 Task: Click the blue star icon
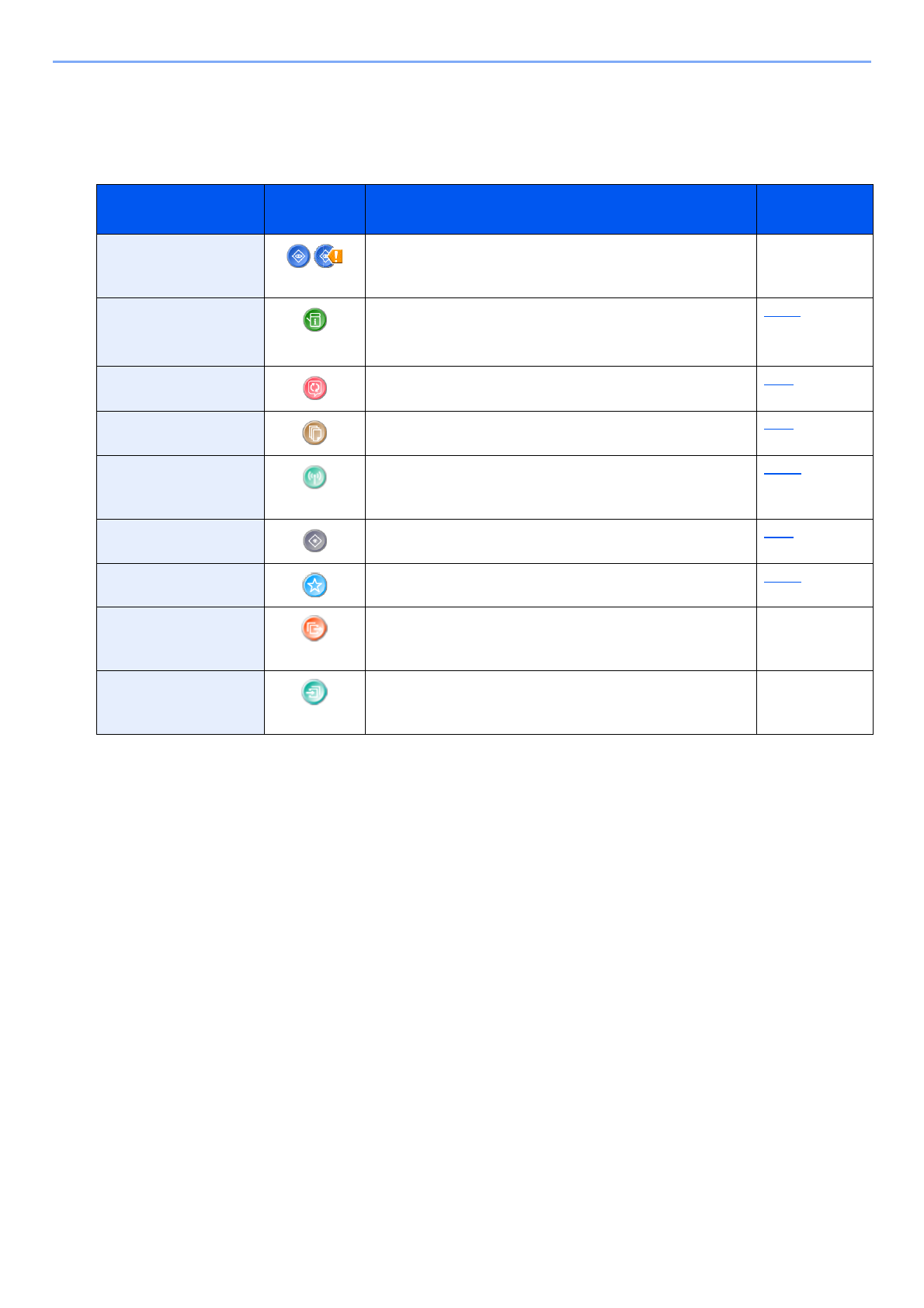click(x=314, y=585)
